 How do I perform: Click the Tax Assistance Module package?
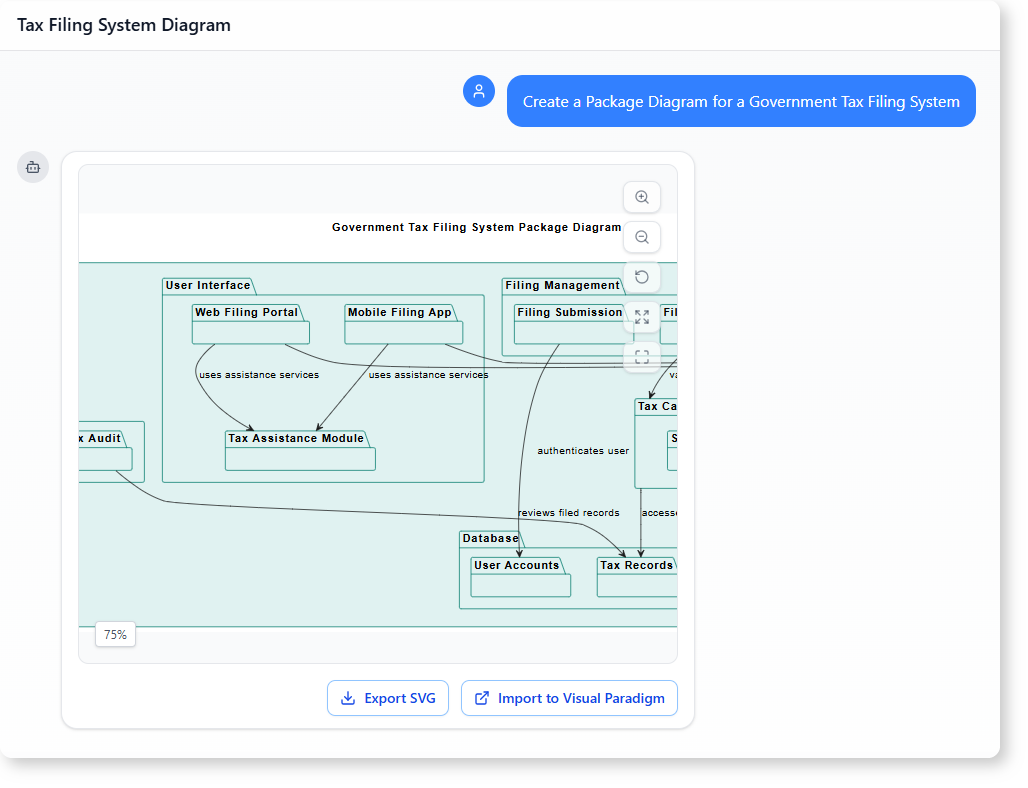(x=300, y=451)
